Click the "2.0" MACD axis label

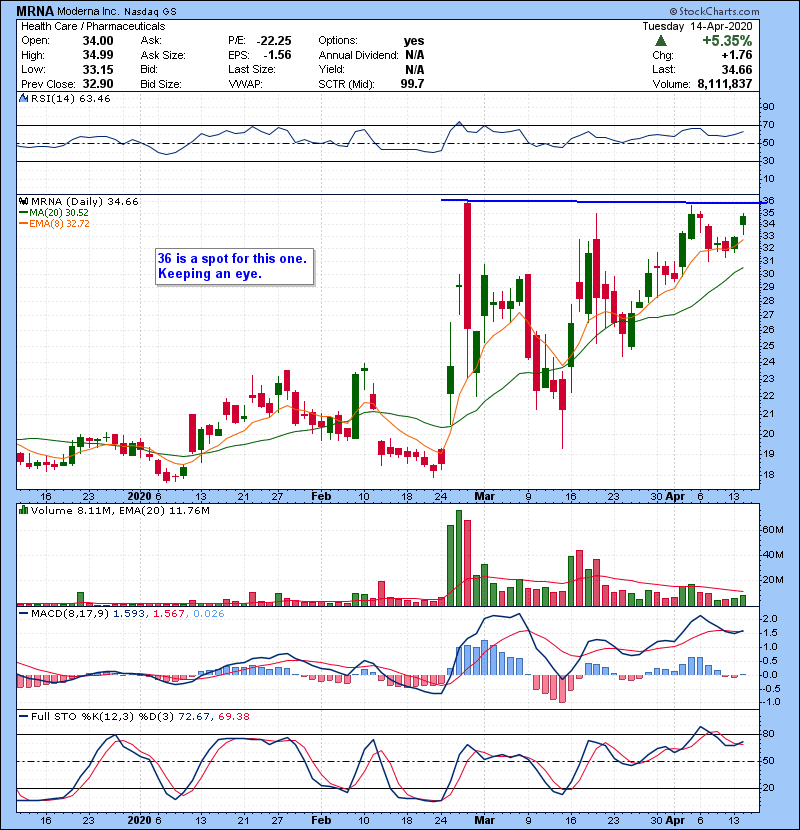[770, 618]
